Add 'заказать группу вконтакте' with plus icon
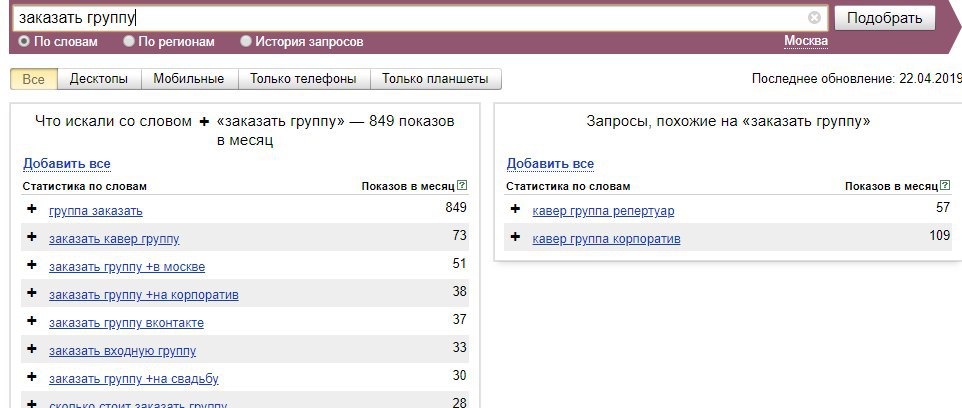962x408 pixels. click(x=32, y=321)
